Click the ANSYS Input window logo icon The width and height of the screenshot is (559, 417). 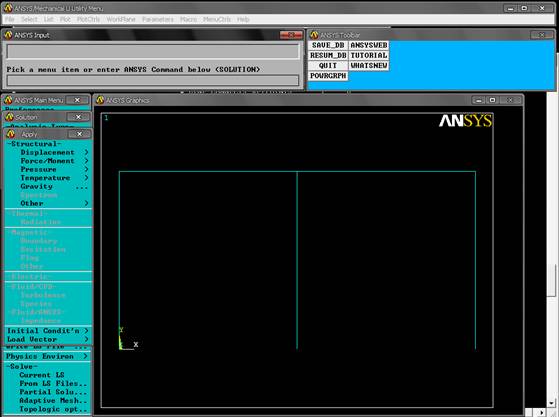8,35
